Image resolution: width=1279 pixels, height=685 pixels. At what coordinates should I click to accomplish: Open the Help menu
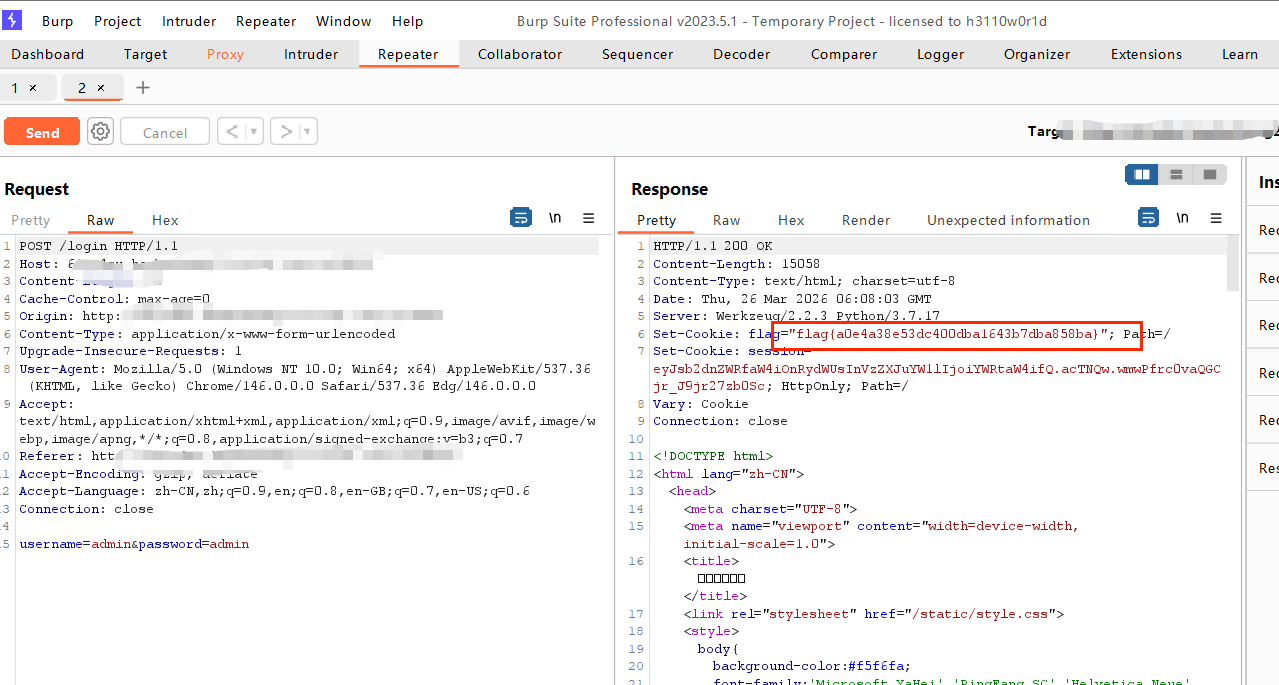coord(407,21)
